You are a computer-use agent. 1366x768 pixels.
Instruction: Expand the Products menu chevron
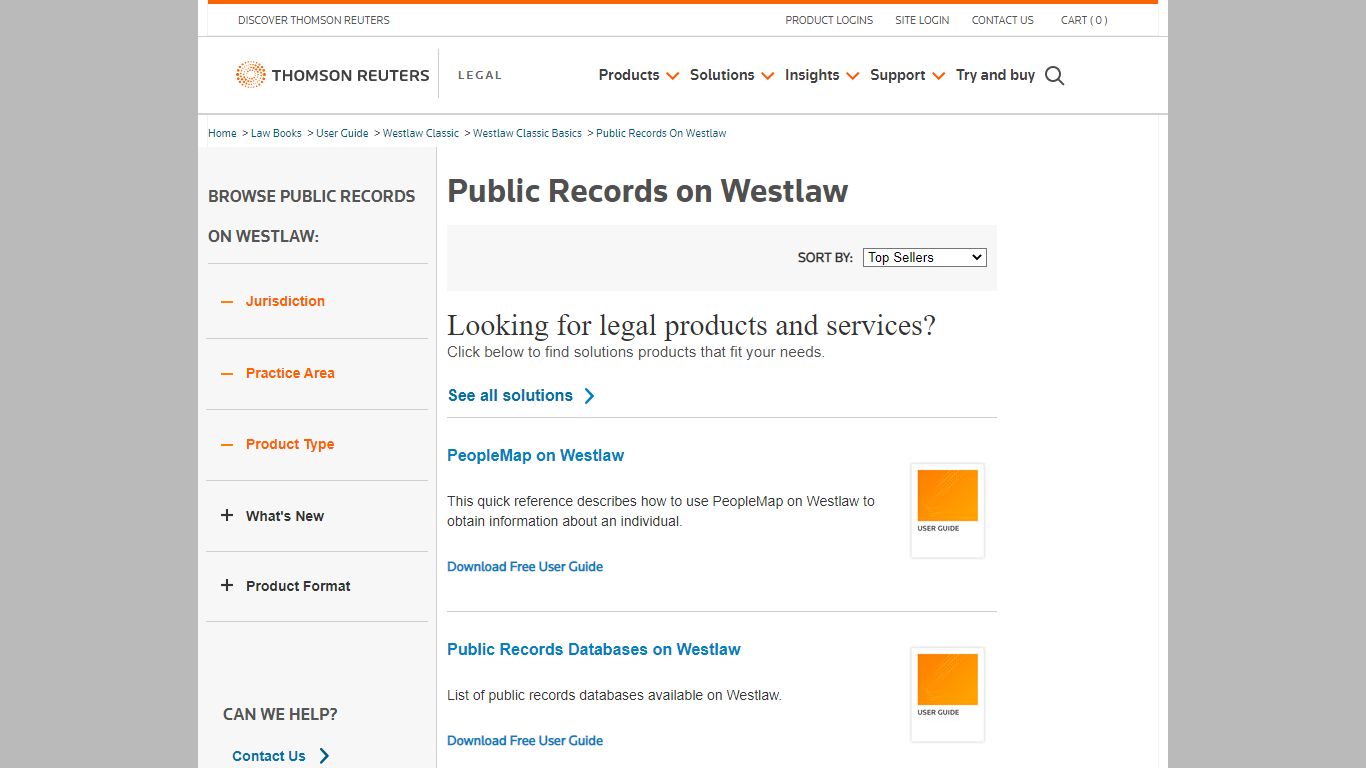tap(673, 76)
